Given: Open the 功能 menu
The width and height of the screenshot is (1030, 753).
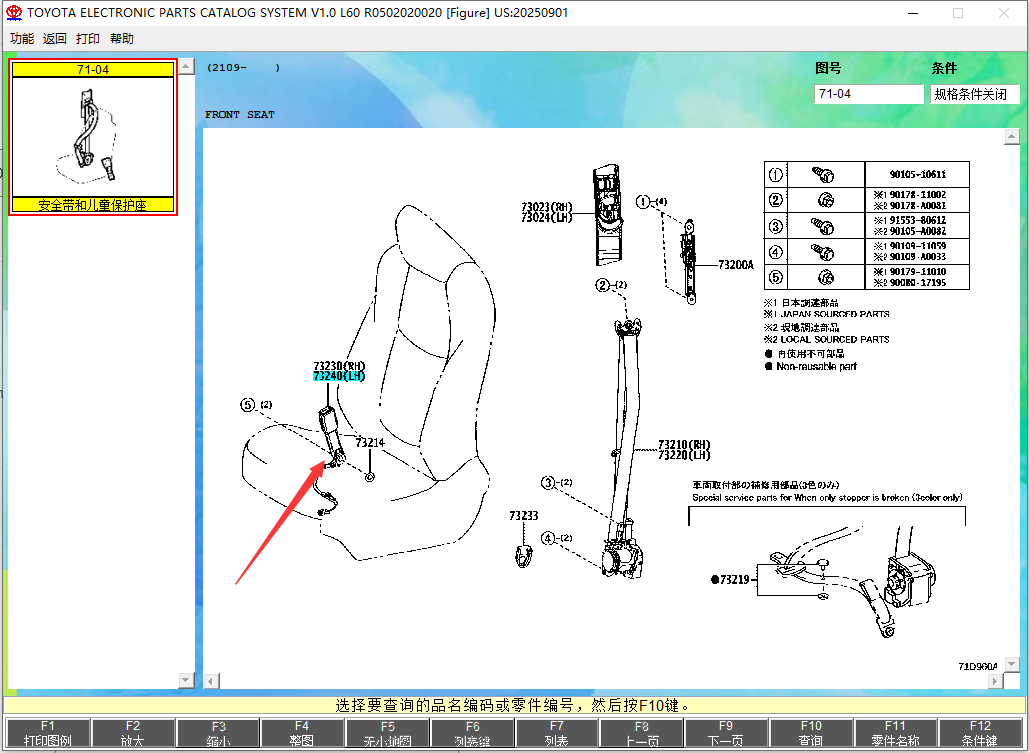Looking at the screenshot, I should [22, 39].
